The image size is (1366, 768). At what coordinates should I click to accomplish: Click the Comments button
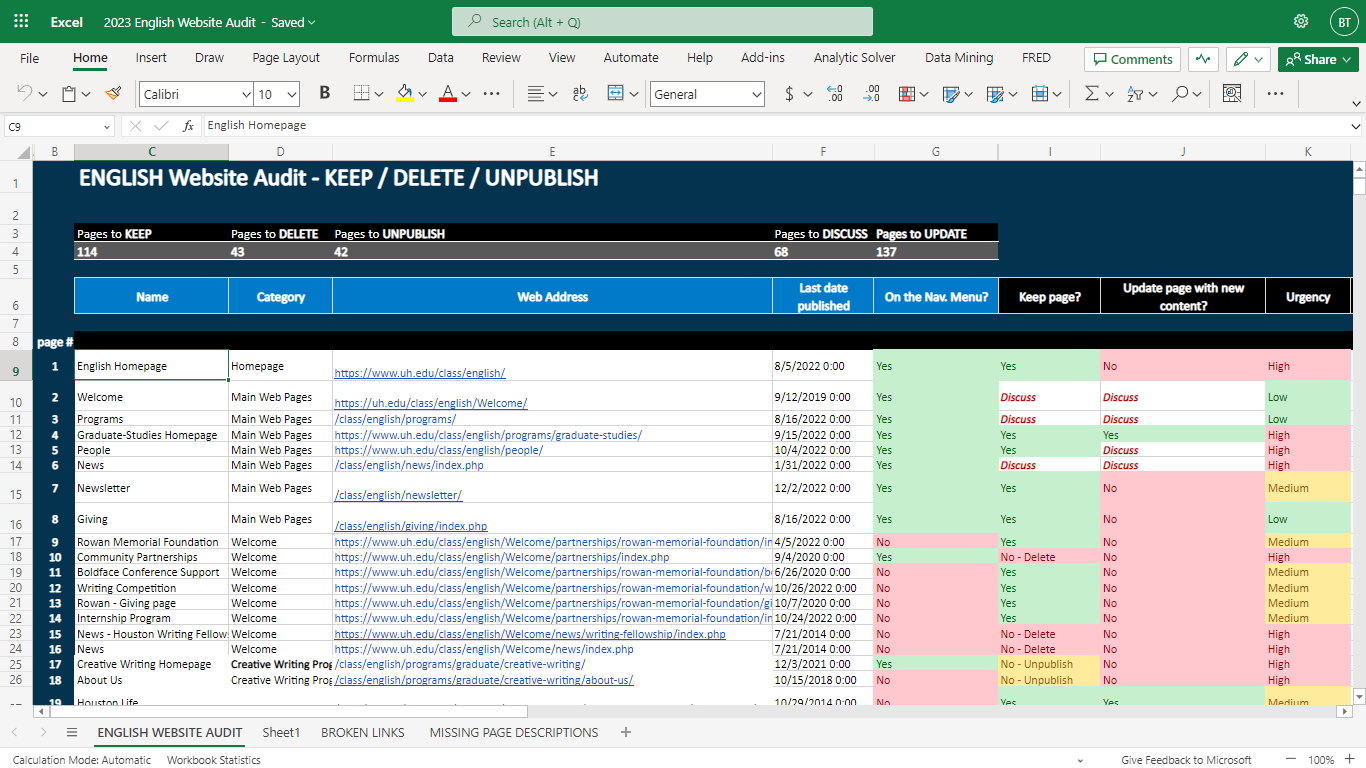[1132, 59]
